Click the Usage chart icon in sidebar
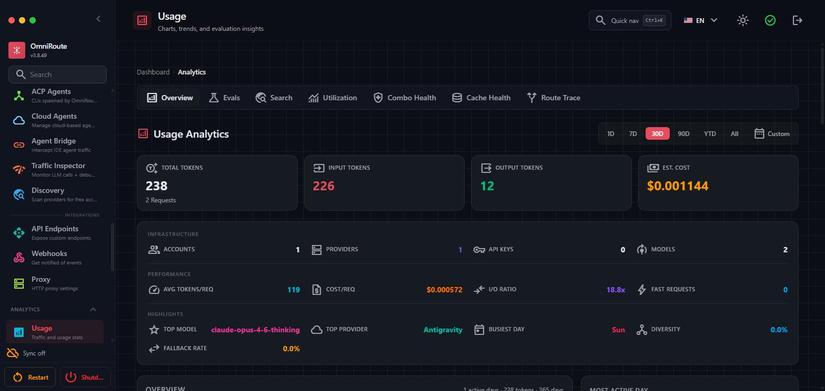The height and width of the screenshot is (391, 825). click(19, 333)
